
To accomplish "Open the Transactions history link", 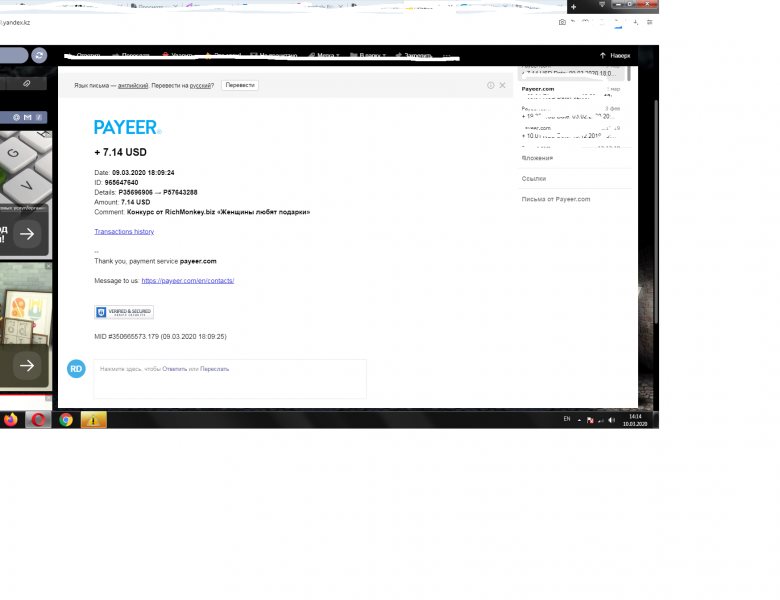I will (x=124, y=231).
